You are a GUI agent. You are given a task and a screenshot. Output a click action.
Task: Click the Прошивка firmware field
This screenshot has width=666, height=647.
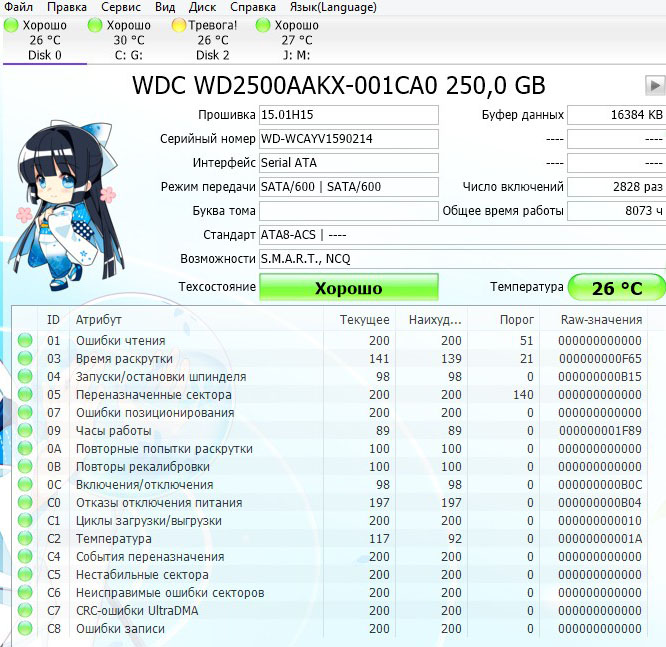(349, 115)
